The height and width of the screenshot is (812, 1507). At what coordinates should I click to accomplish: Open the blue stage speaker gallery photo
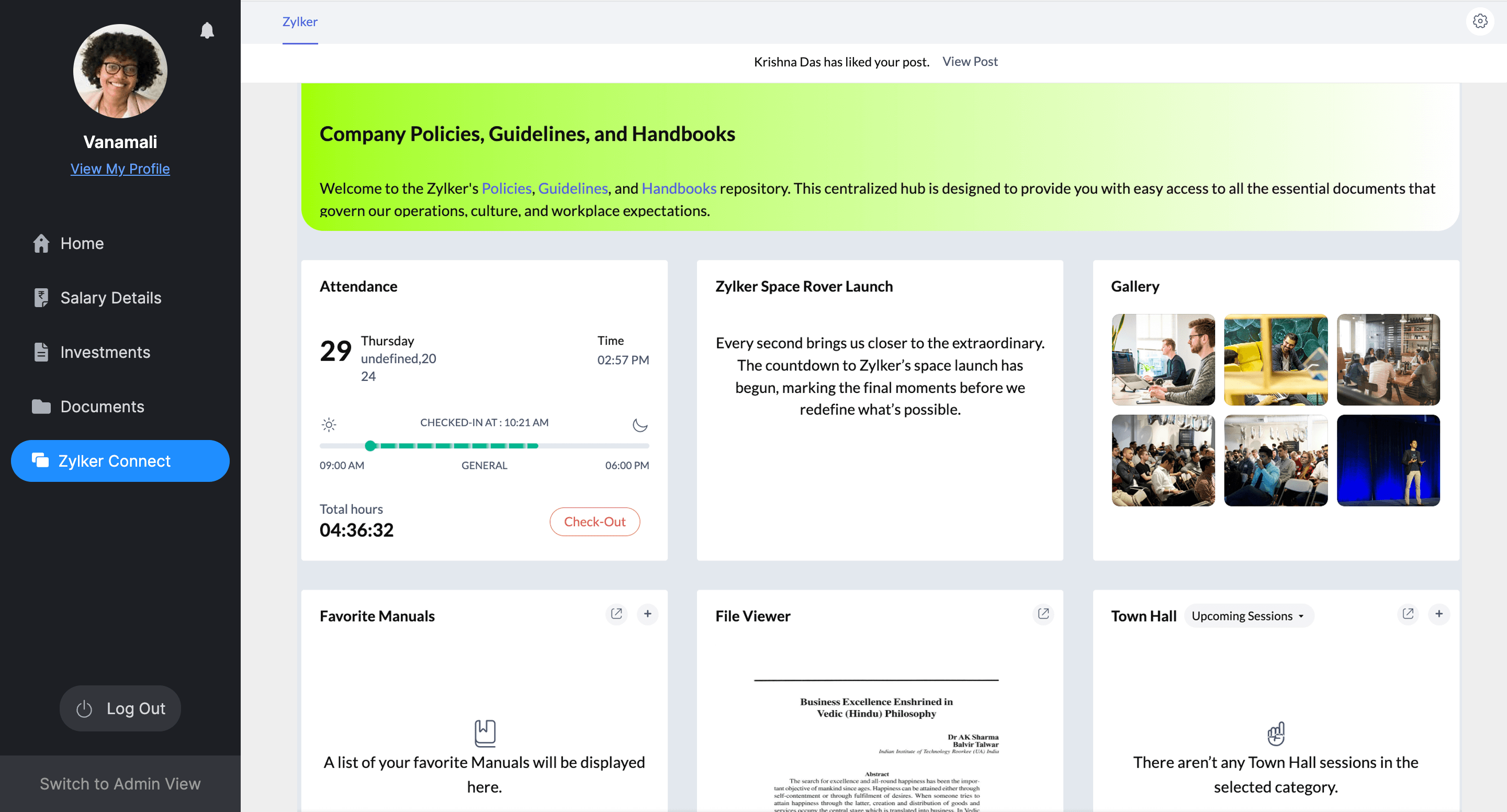(1388, 460)
